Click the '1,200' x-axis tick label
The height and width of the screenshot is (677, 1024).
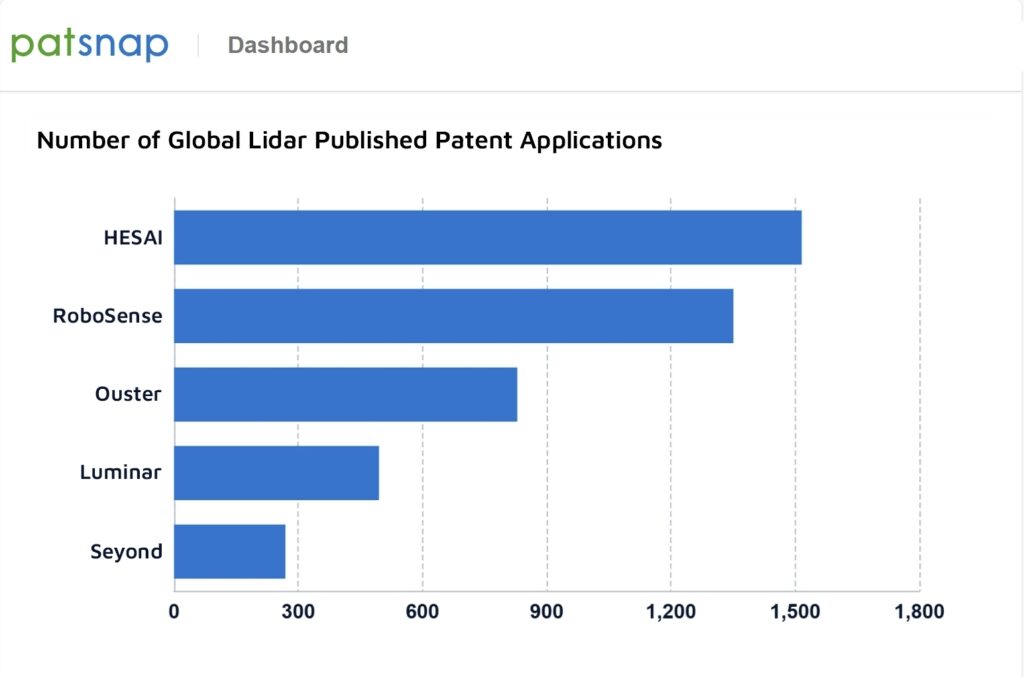(671, 612)
